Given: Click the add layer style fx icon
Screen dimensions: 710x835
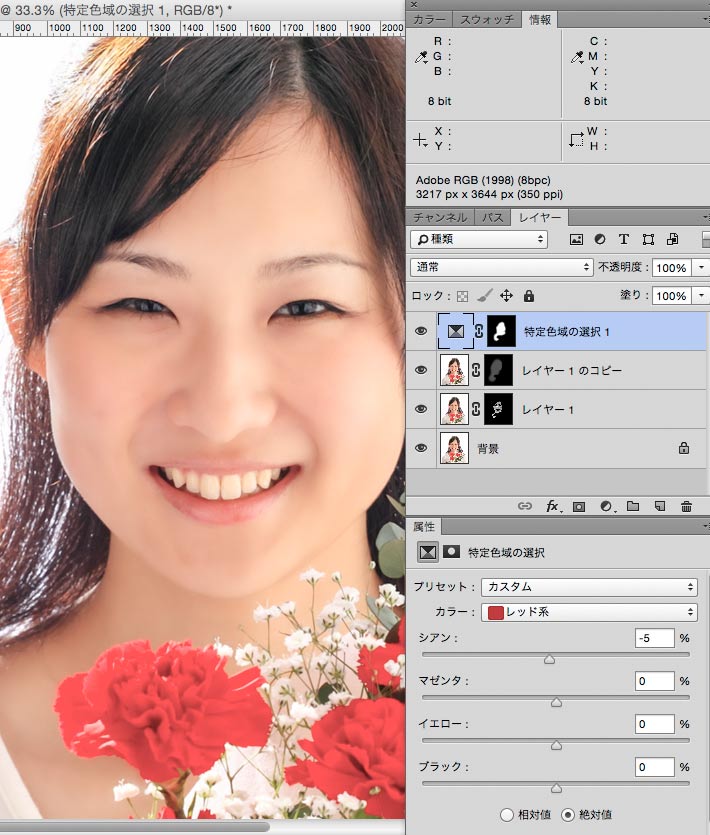Looking at the screenshot, I should (552, 507).
